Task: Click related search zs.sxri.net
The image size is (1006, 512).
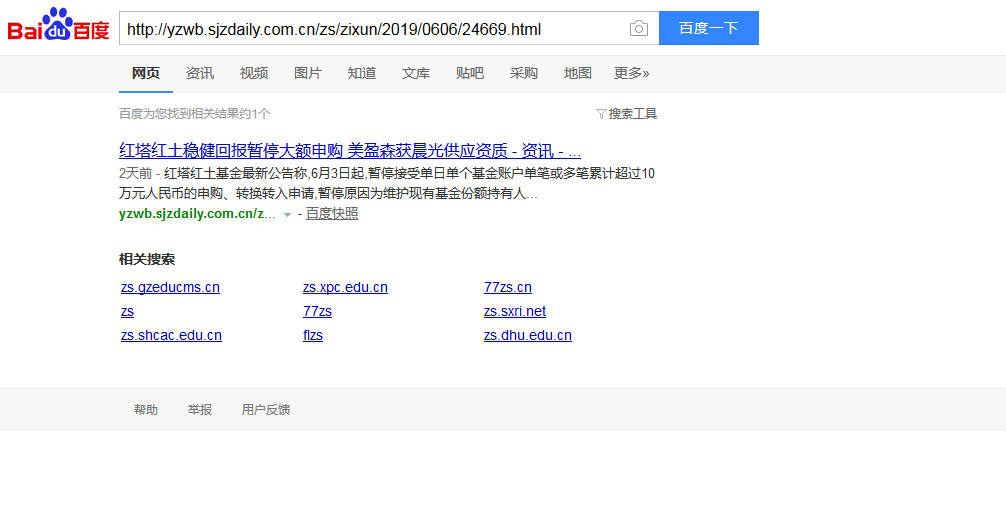Action: tap(515, 311)
